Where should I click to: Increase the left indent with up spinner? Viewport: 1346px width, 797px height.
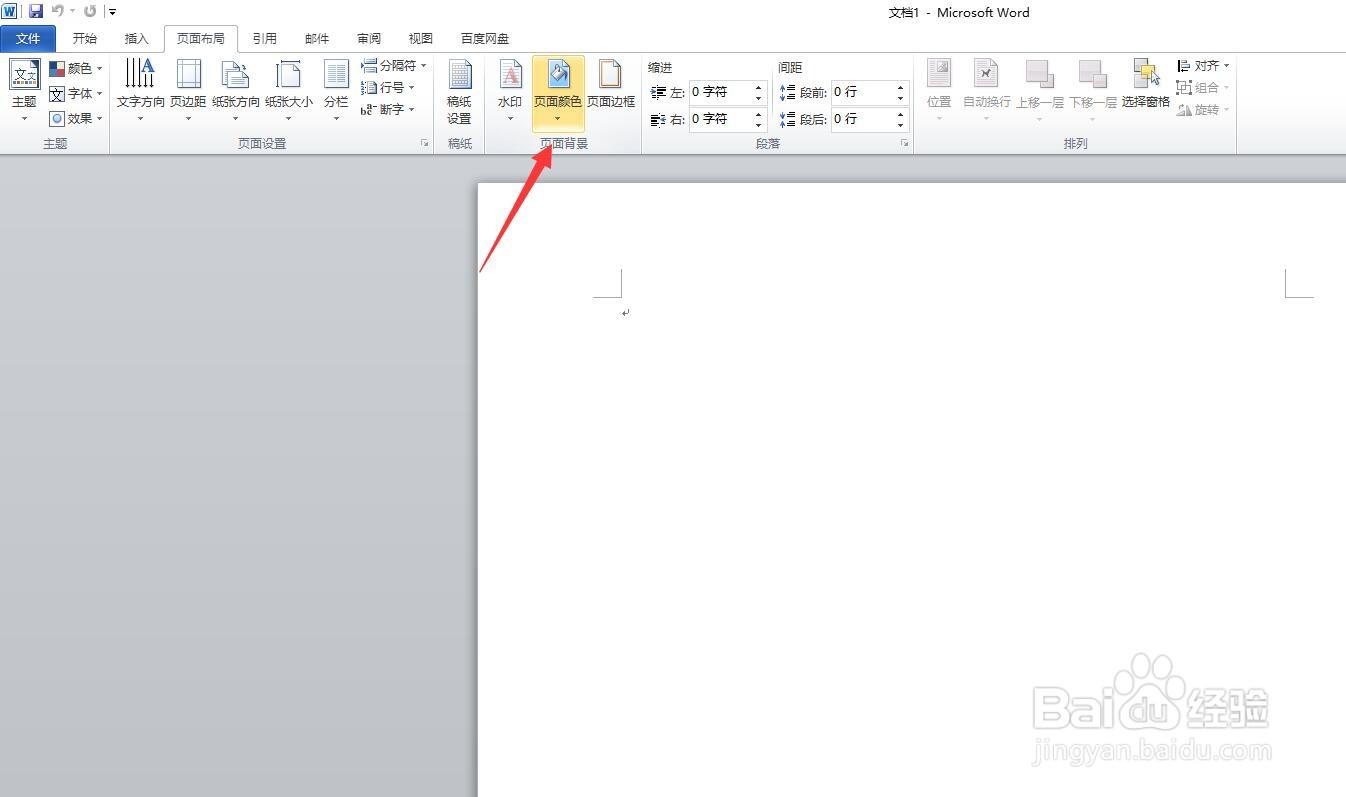click(759, 87)
